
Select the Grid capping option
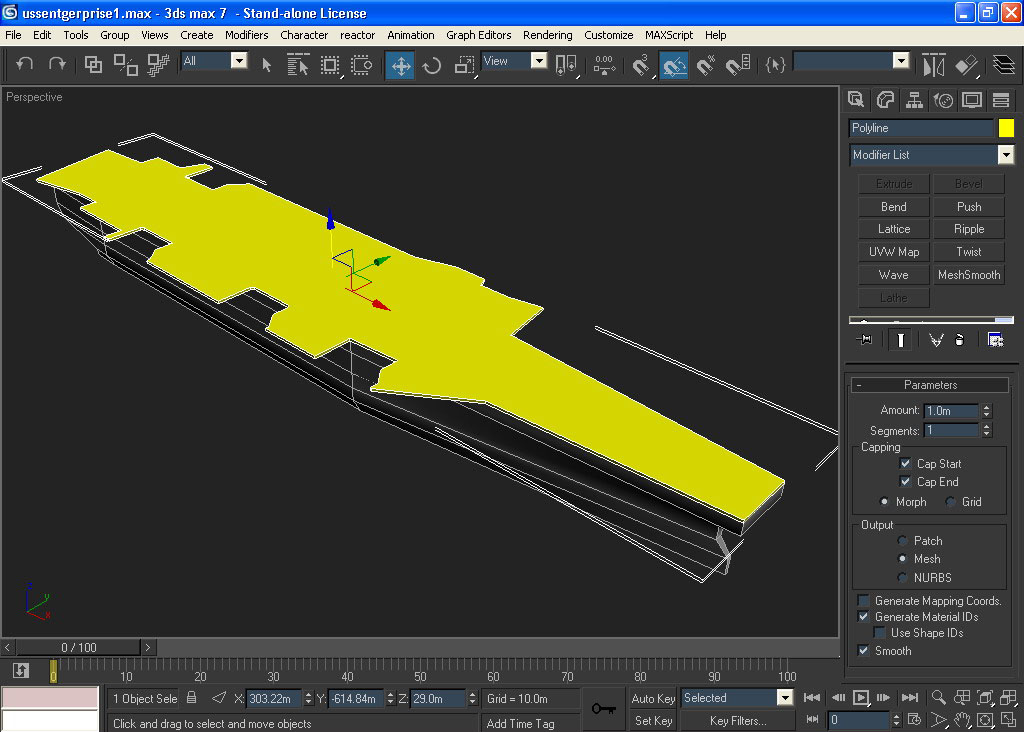coord(951,501)
